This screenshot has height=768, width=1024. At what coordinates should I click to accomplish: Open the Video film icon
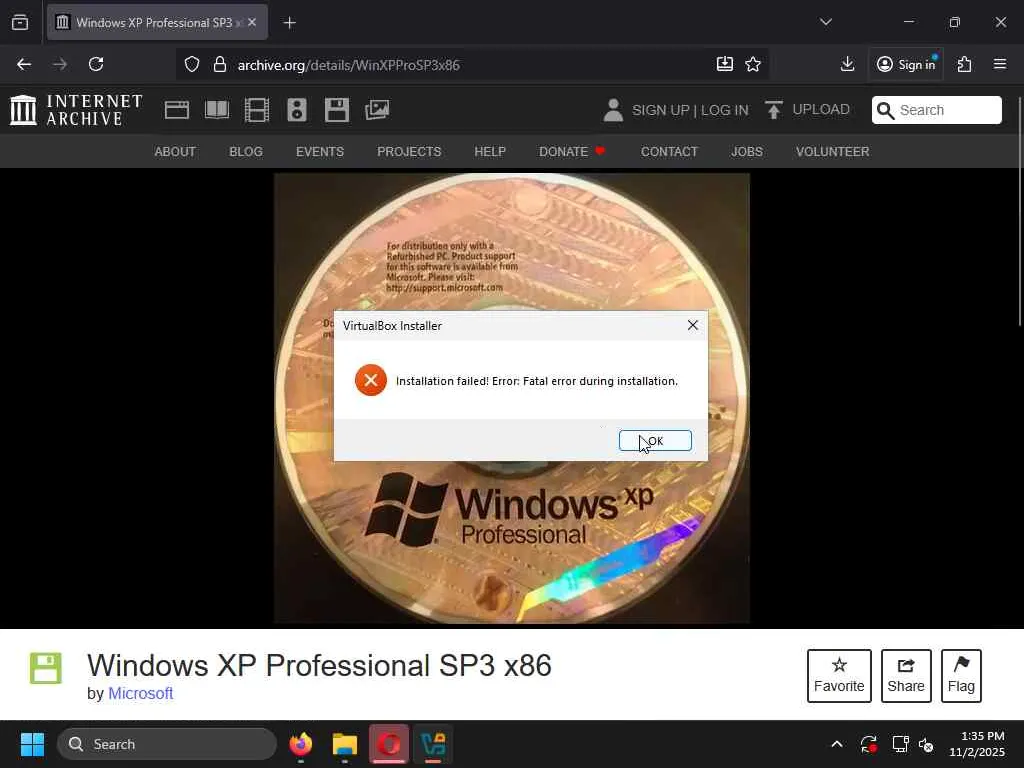coord(257,110)
